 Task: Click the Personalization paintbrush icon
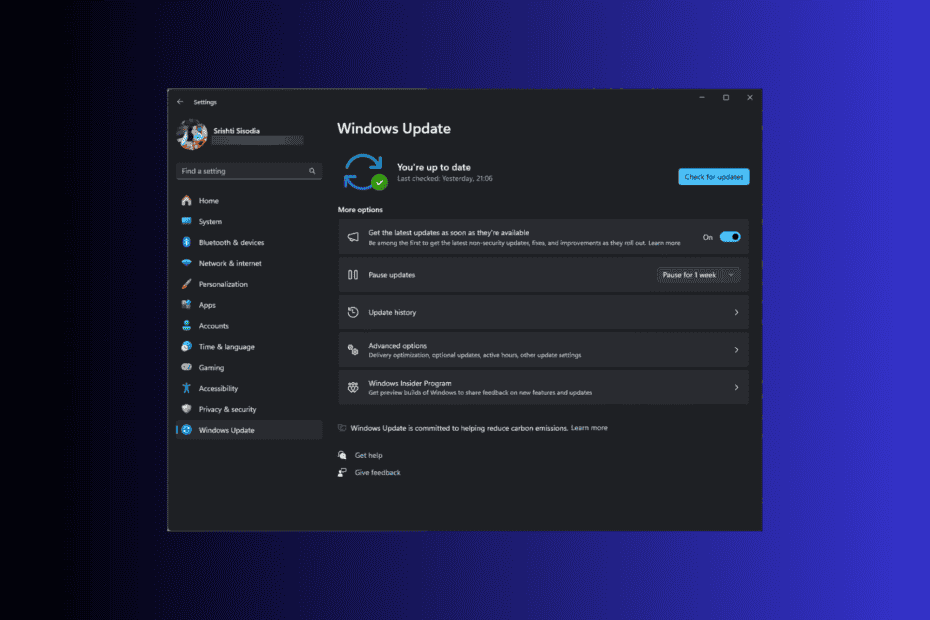pyautogui.click(x=186, y=284)
